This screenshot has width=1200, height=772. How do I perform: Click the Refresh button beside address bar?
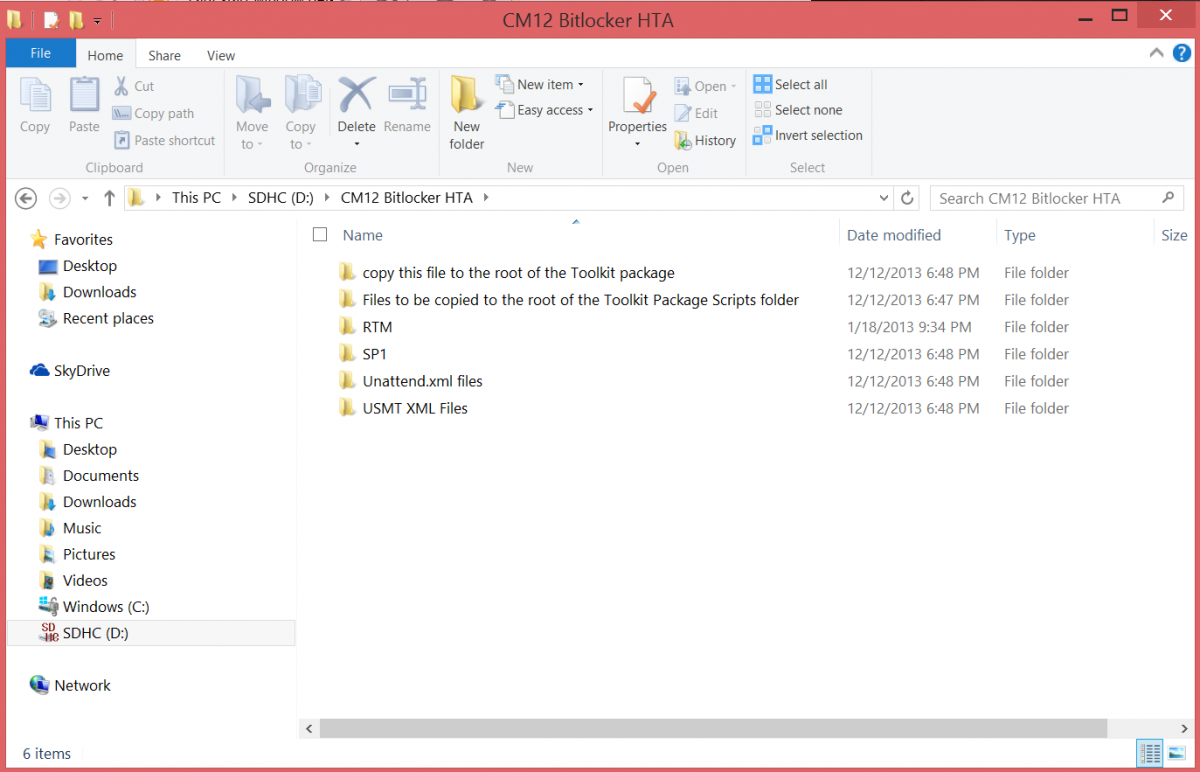[907, 198]
